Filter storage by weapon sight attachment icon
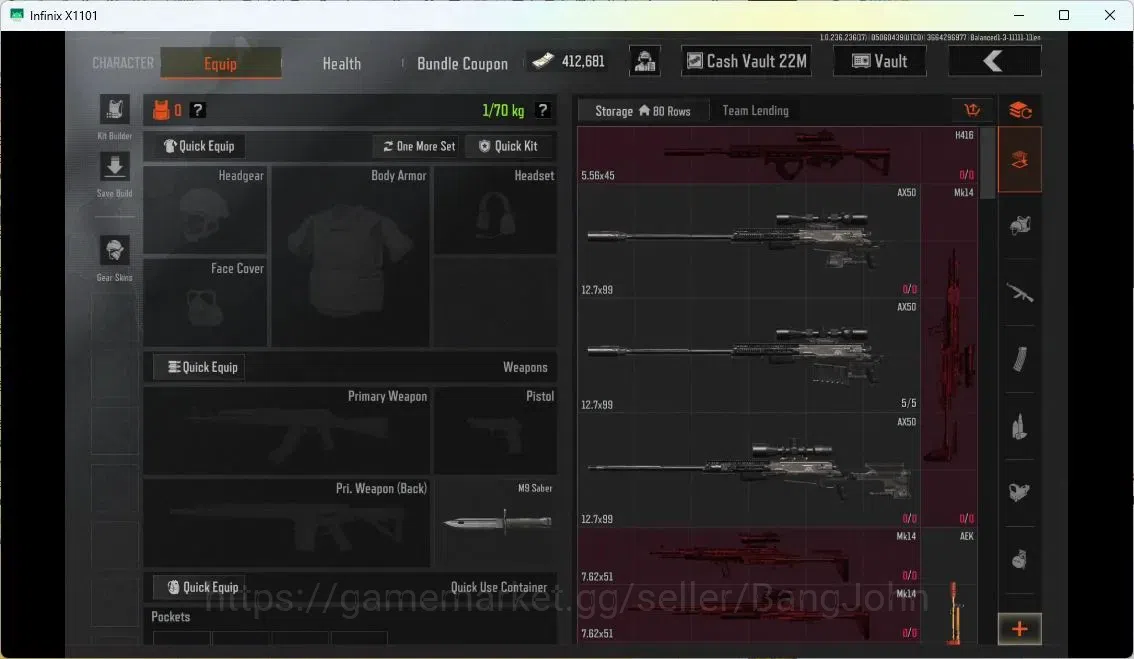1134x659 pixels. [1020, 493]
